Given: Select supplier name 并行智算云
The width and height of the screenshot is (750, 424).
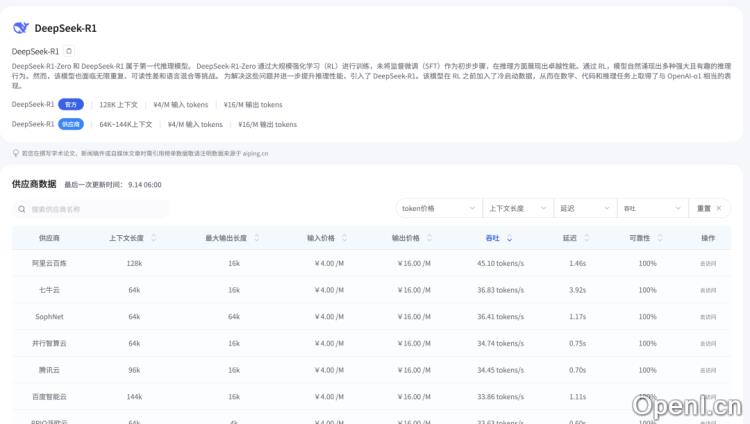Looking at the screenshot, I should click(x=49, y=343).
